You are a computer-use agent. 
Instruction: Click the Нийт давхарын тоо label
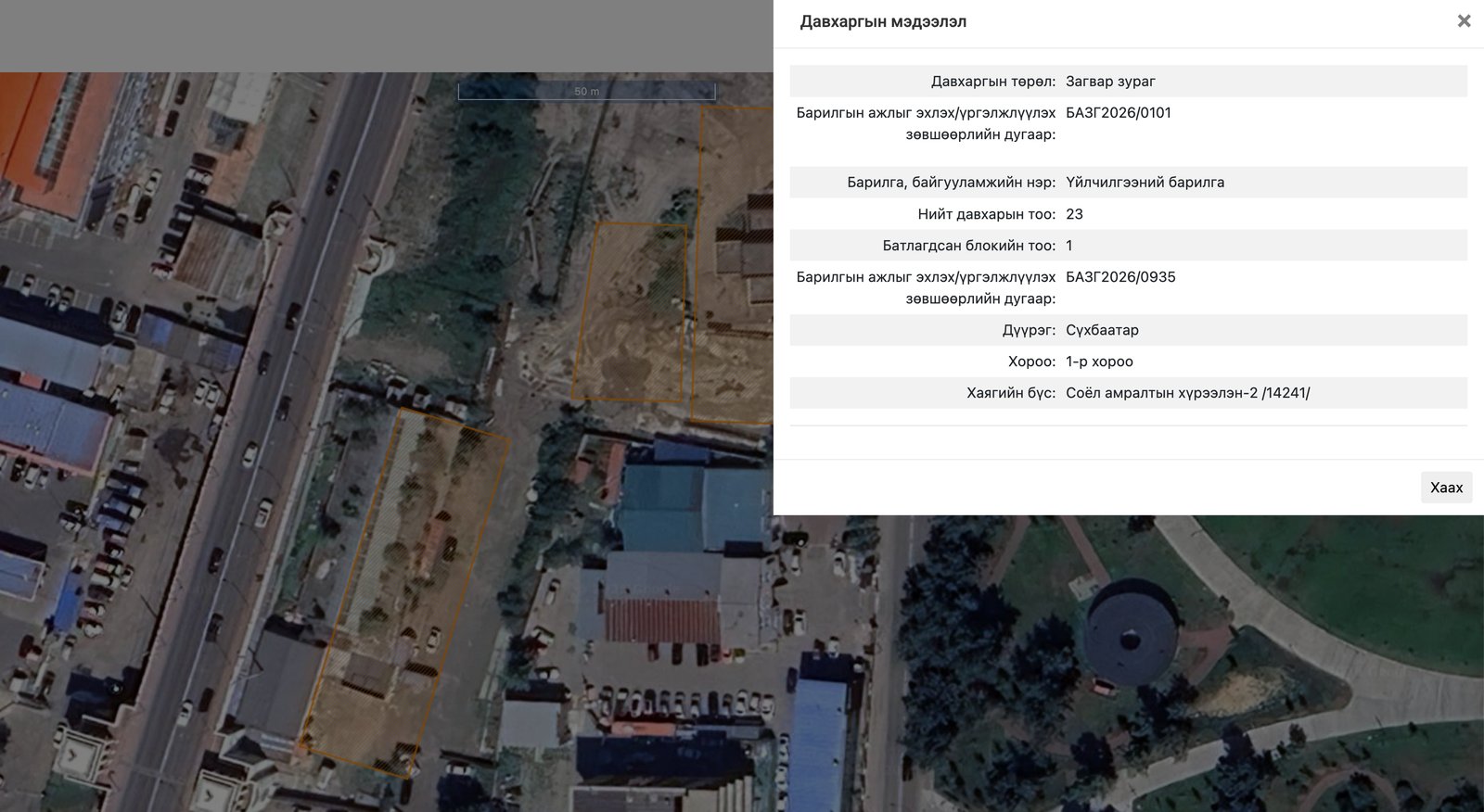tap(987, 214)
